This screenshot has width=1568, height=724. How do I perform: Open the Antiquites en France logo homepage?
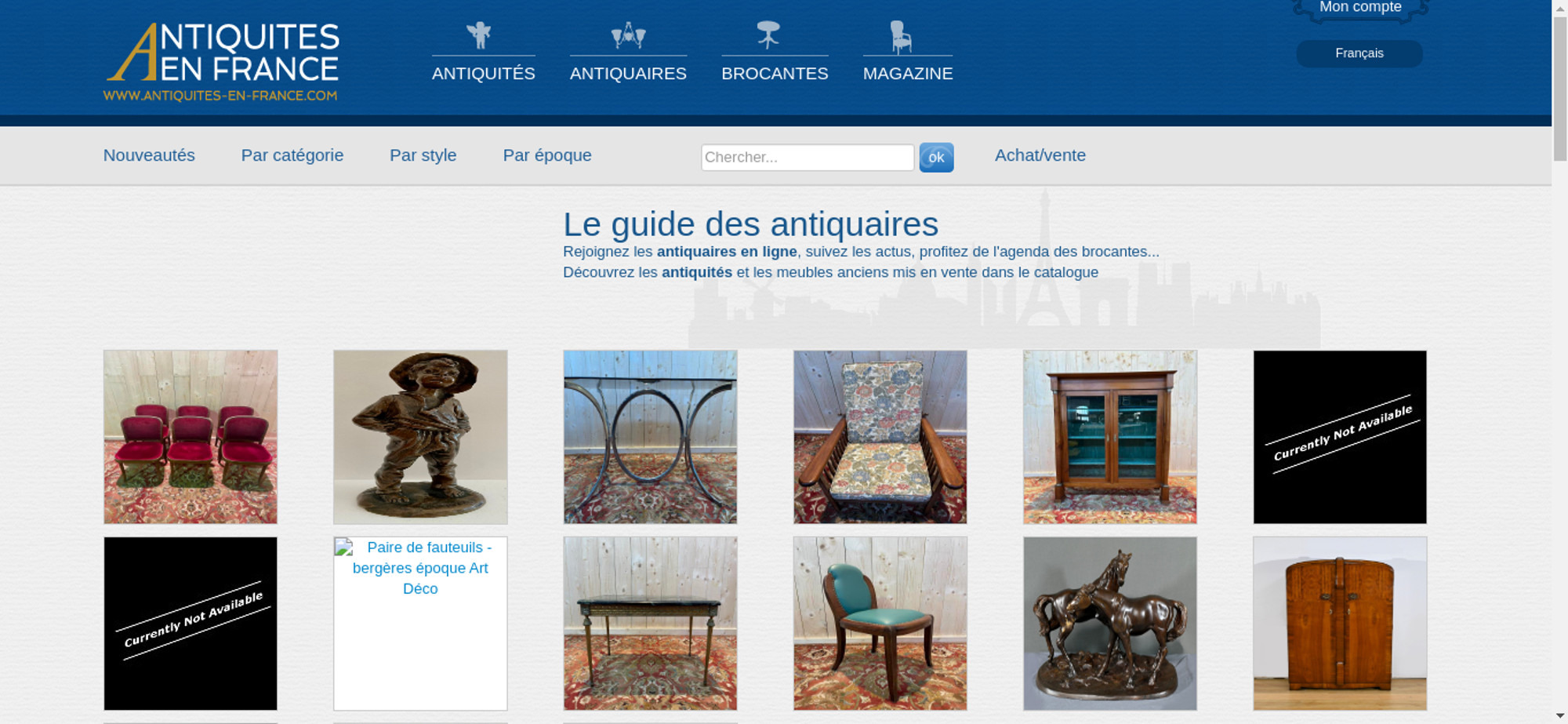(x=222, y=61)
